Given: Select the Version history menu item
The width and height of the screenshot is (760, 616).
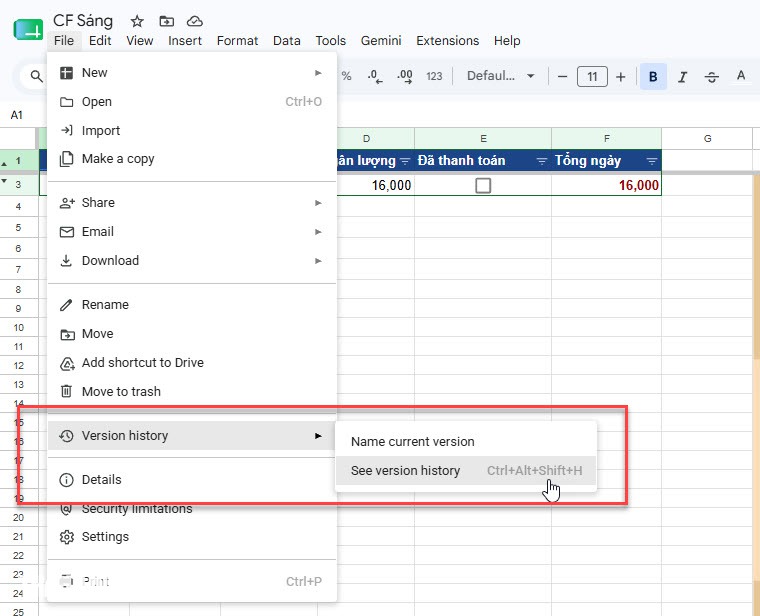Looking at the screenshot, I should (192, 436).
